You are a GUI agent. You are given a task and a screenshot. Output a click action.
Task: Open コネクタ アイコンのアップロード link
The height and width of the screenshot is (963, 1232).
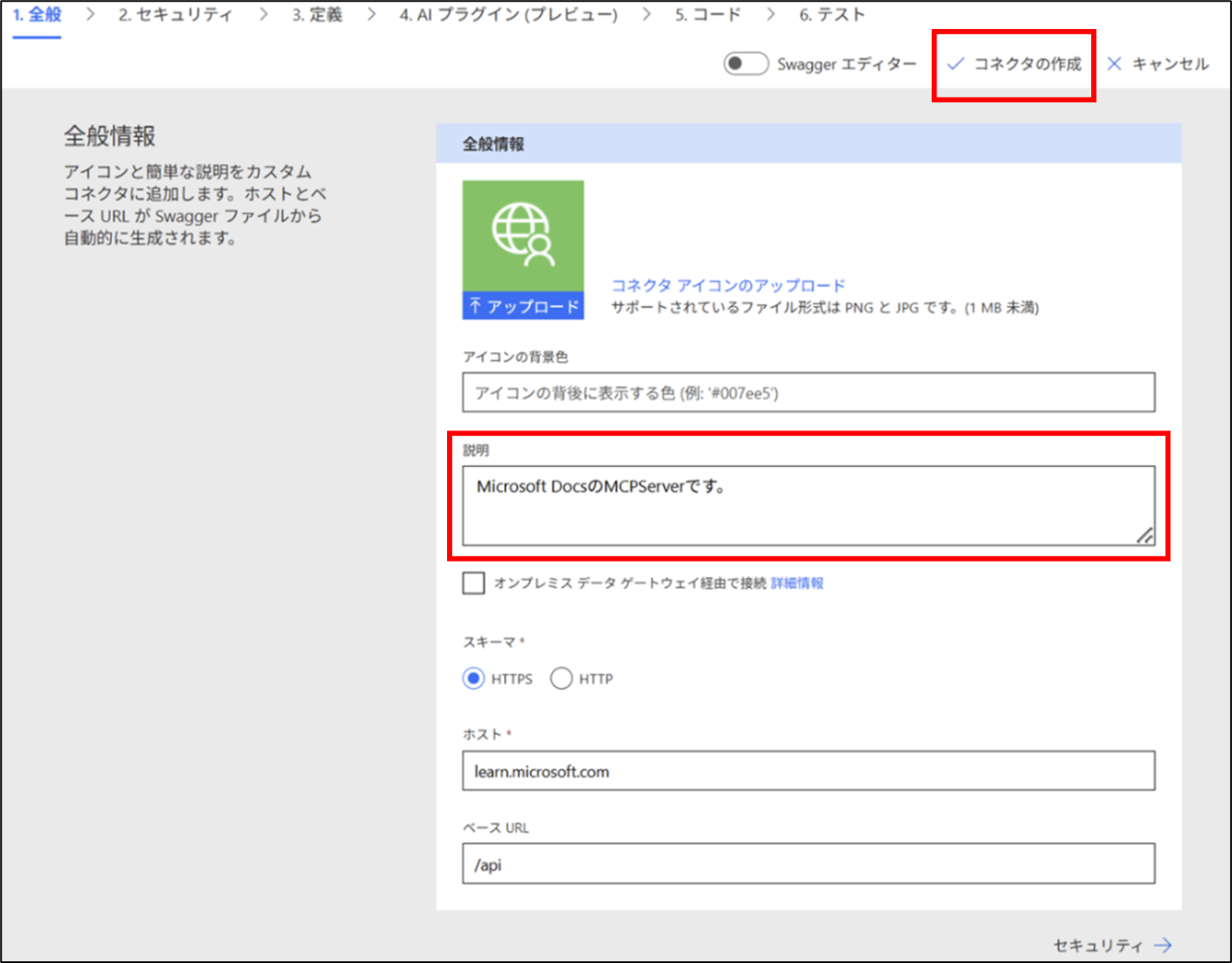(729, 285)
